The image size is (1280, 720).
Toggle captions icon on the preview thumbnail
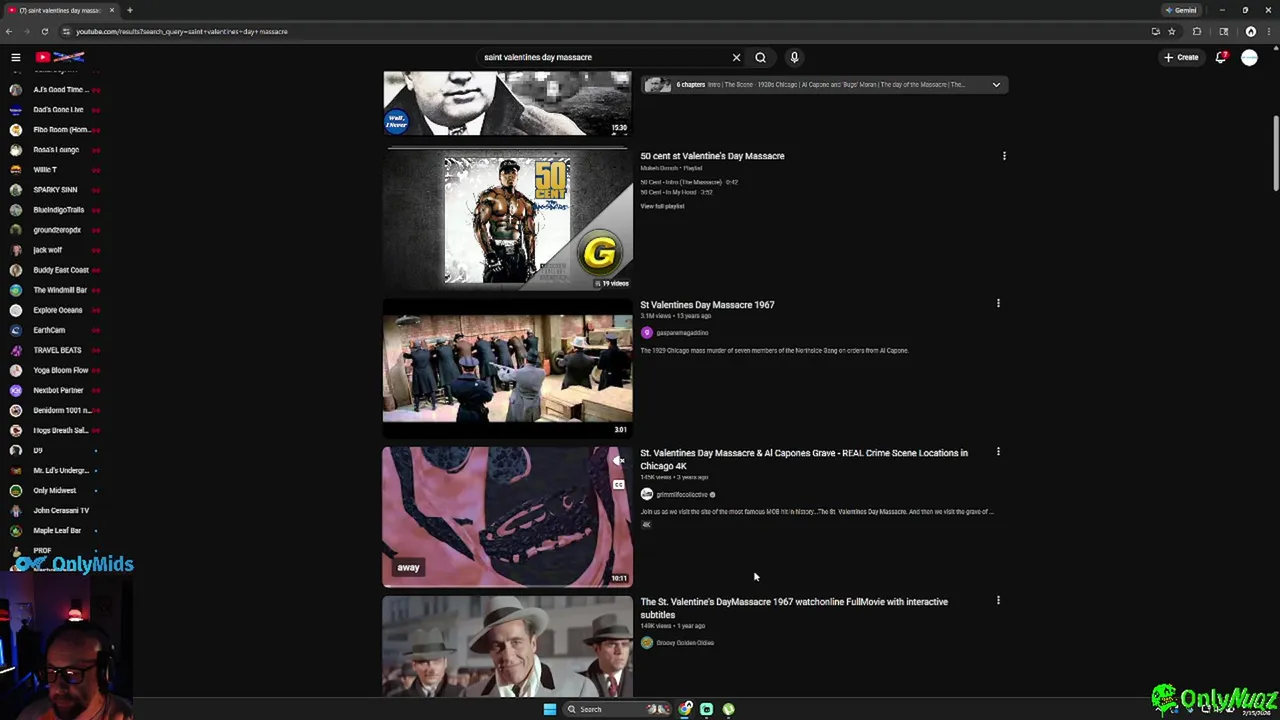[x=618, y=485]
